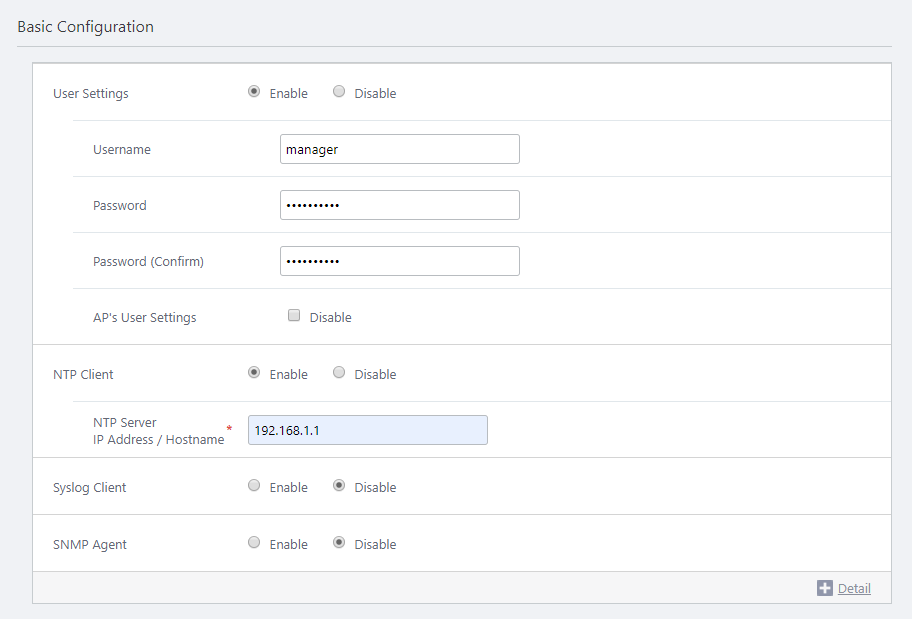Select Disable for SNMP Agent
Screen dimensions: 912x619
[339, 543]
